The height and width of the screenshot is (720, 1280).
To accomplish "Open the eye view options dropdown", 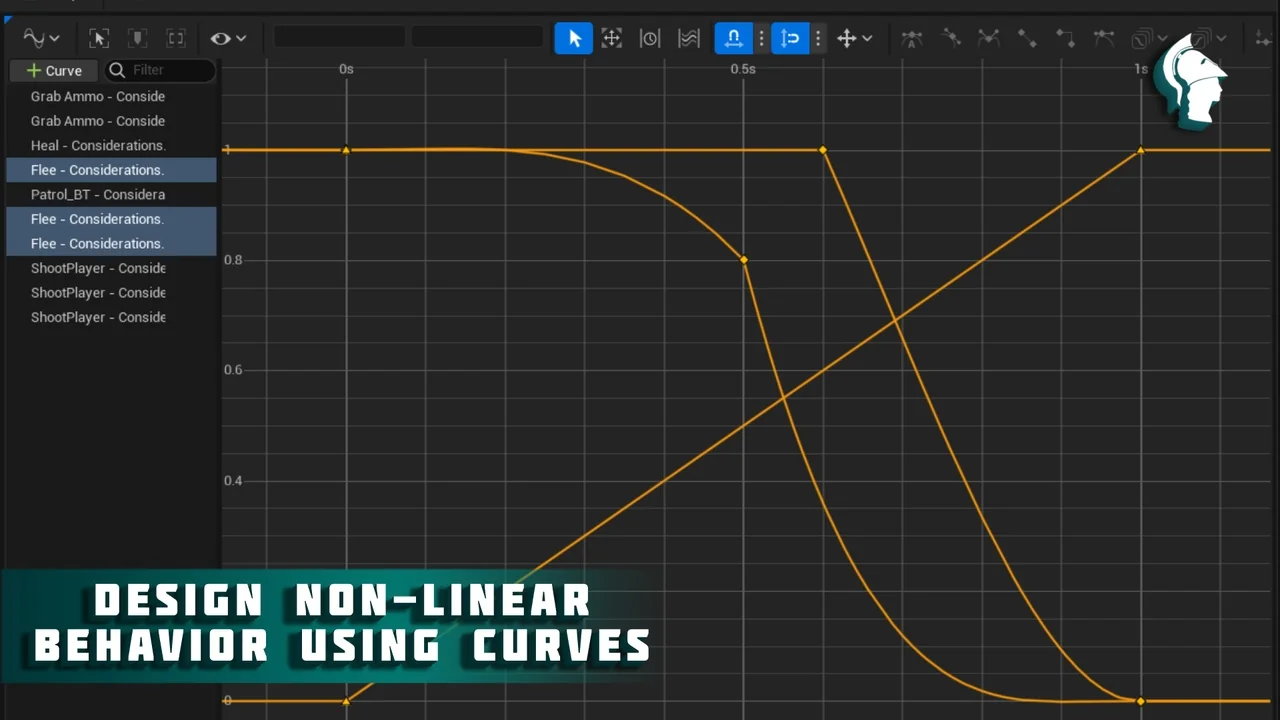I will [x=228, y=39].
